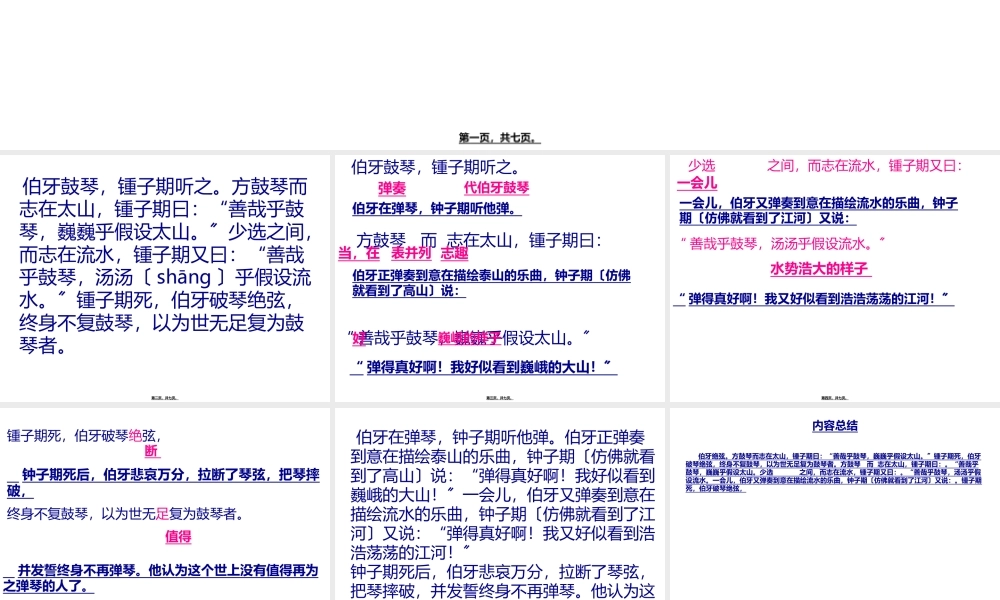Image resolution: width=1000 pixels, height=600 pixels.
Task: Click the 绝 highlighted character in 破琴绝弦
Action: 135,434
